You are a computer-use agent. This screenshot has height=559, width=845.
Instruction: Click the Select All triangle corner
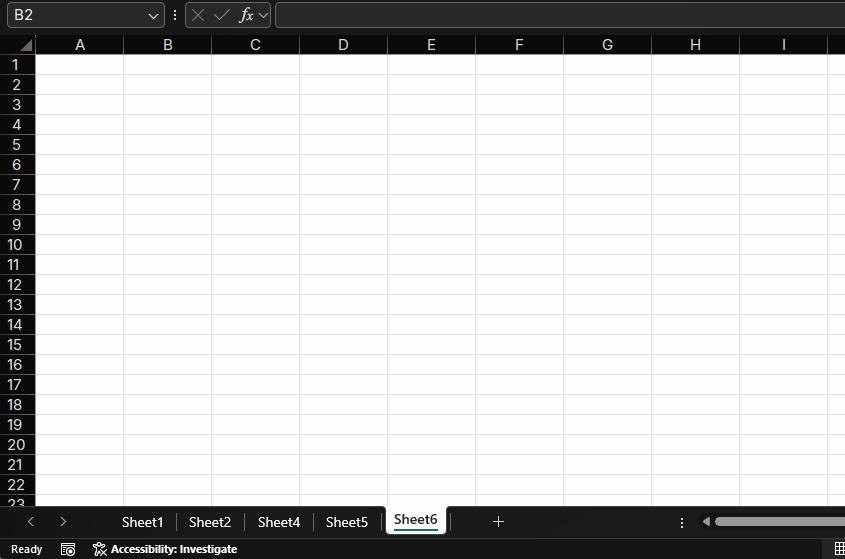pyautogui.click(x=26, y=45)
